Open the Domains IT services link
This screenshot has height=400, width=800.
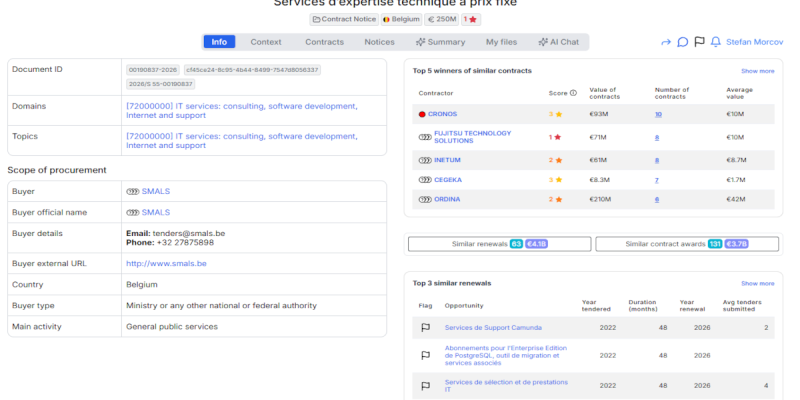(x=242, y=111)
